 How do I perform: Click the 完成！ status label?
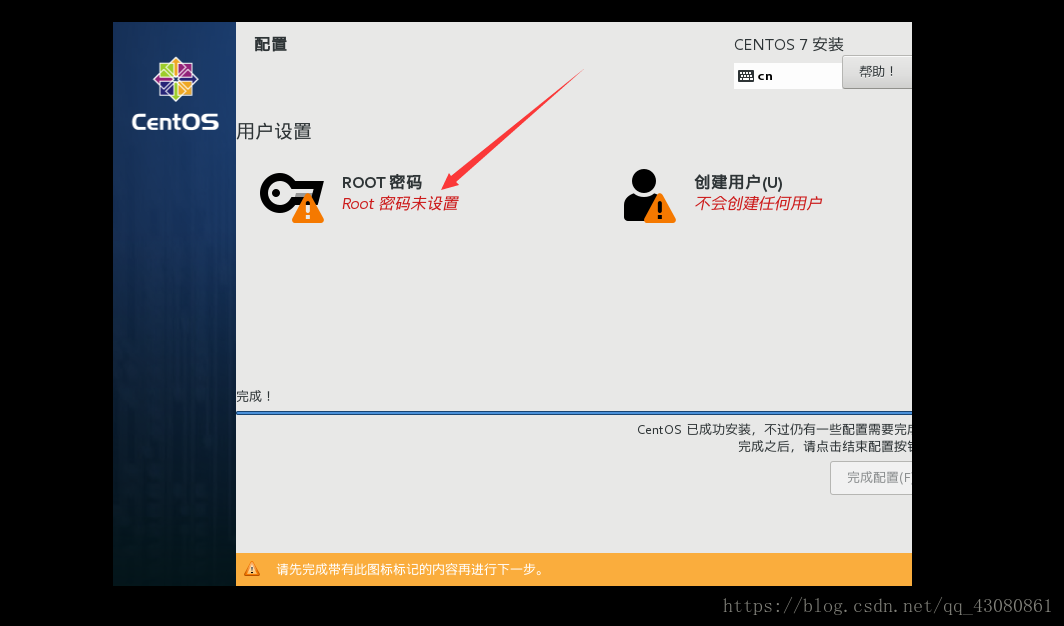click(x=254, y=396)
